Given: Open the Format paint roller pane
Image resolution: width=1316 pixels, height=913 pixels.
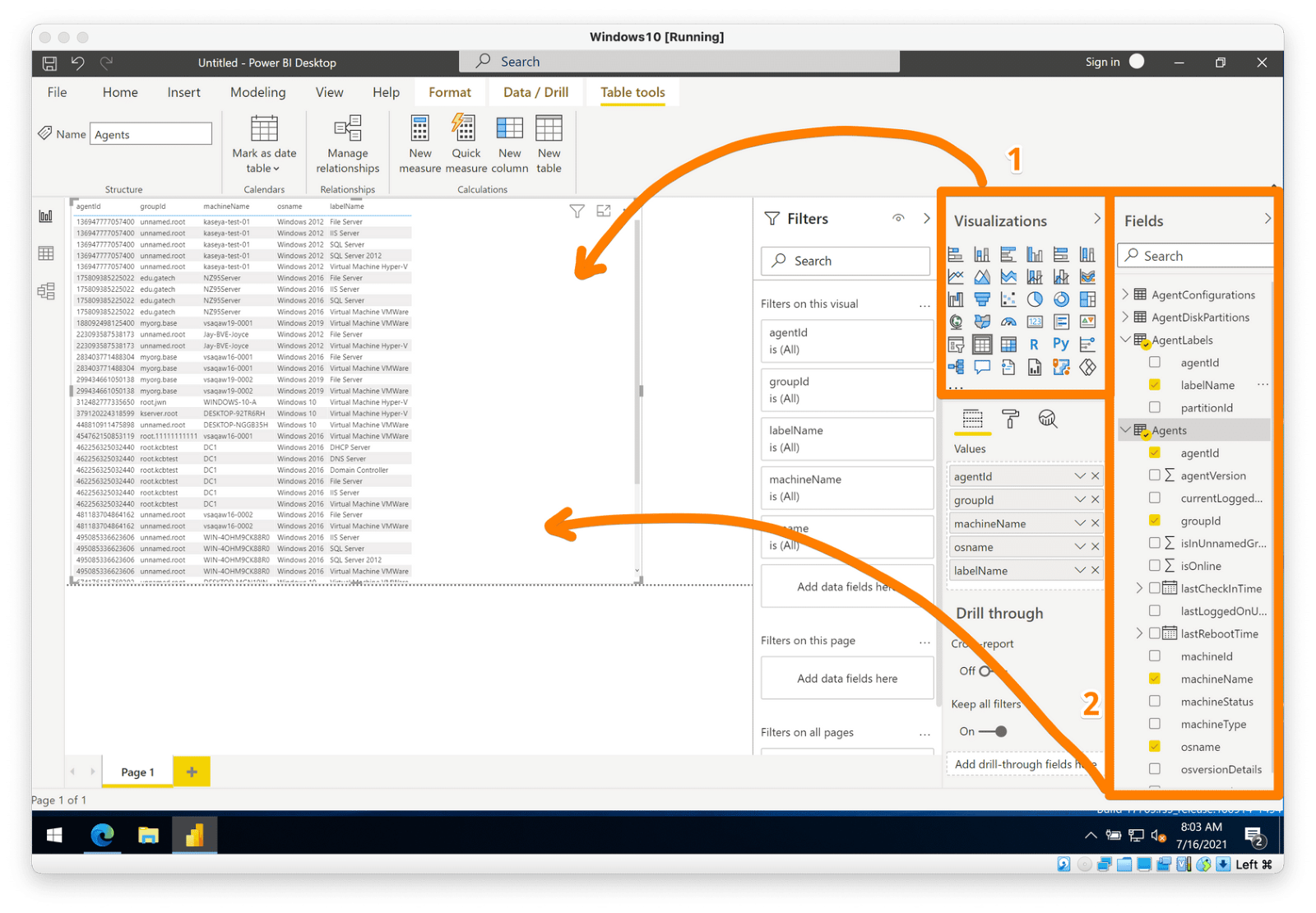Looking at the screenshot, I should pyautogui.click(x=1010, y=419).
